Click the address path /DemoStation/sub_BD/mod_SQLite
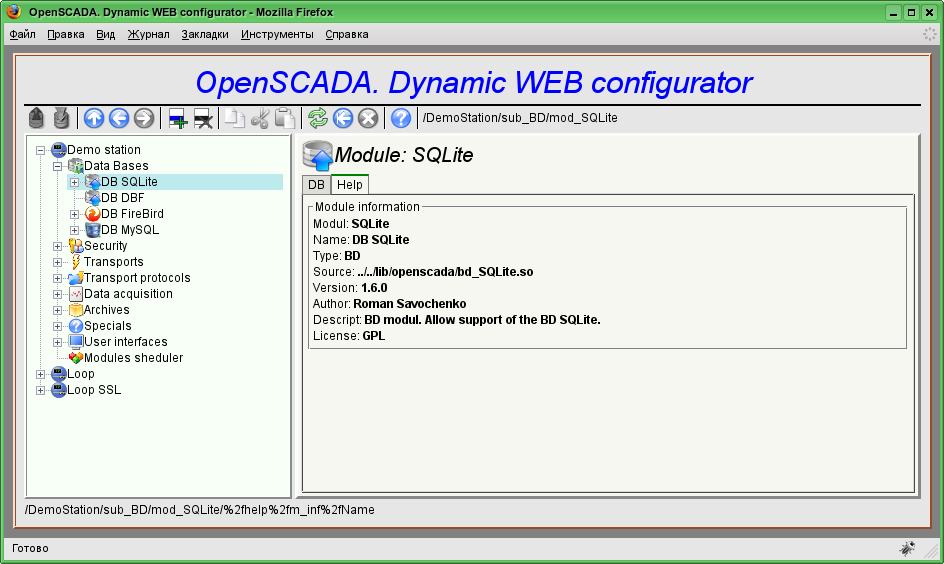Viewport: 944px width, 564px height. [520, 118]
